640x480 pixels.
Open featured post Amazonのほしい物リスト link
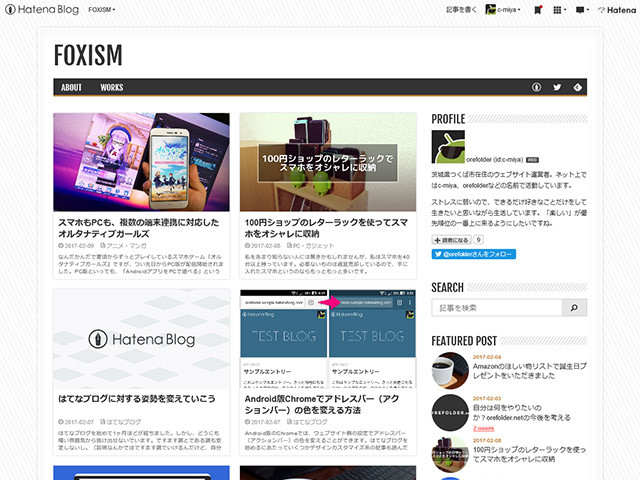(x=530, y=371)
